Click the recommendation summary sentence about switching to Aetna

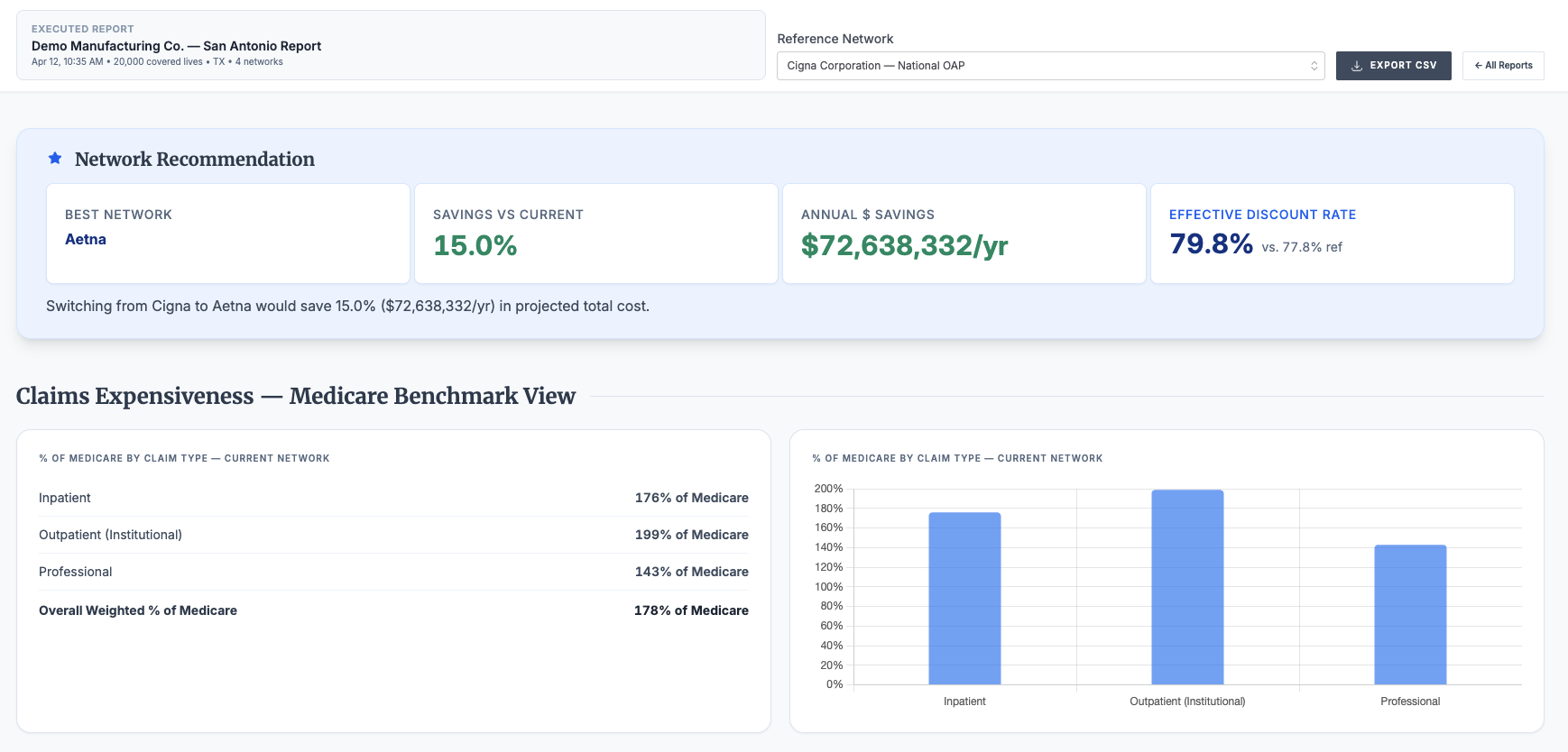(x=347, y=307)
